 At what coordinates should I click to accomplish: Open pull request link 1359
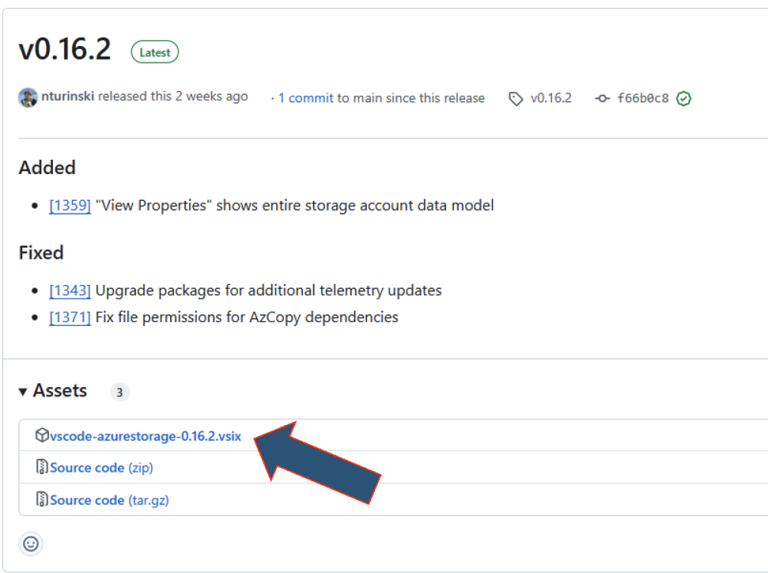pos(70,205)
